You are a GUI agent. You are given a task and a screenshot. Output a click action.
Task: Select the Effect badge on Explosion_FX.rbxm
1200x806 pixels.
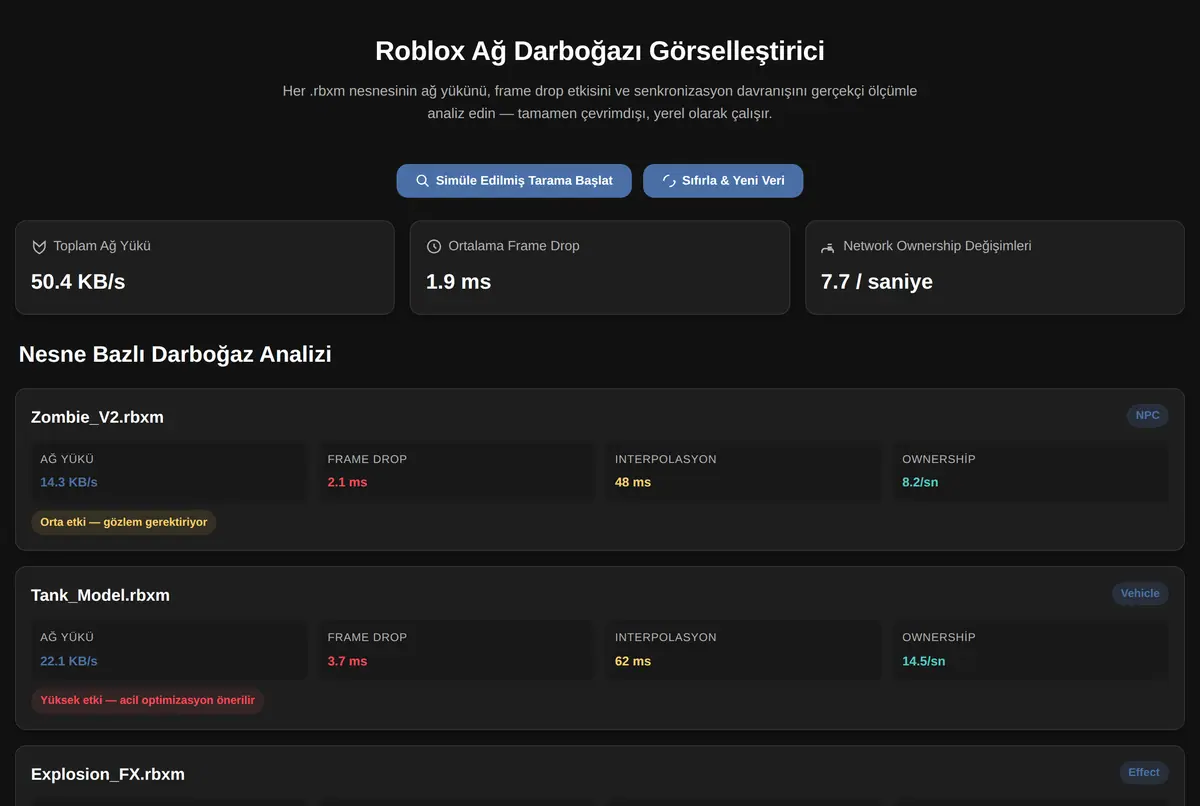point(1144,773)
